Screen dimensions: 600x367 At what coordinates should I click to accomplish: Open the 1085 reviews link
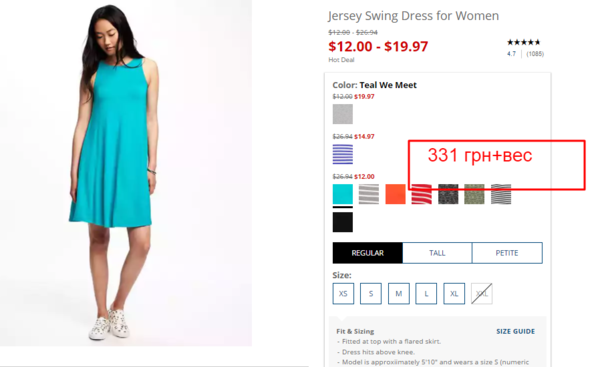pos(535,54)
